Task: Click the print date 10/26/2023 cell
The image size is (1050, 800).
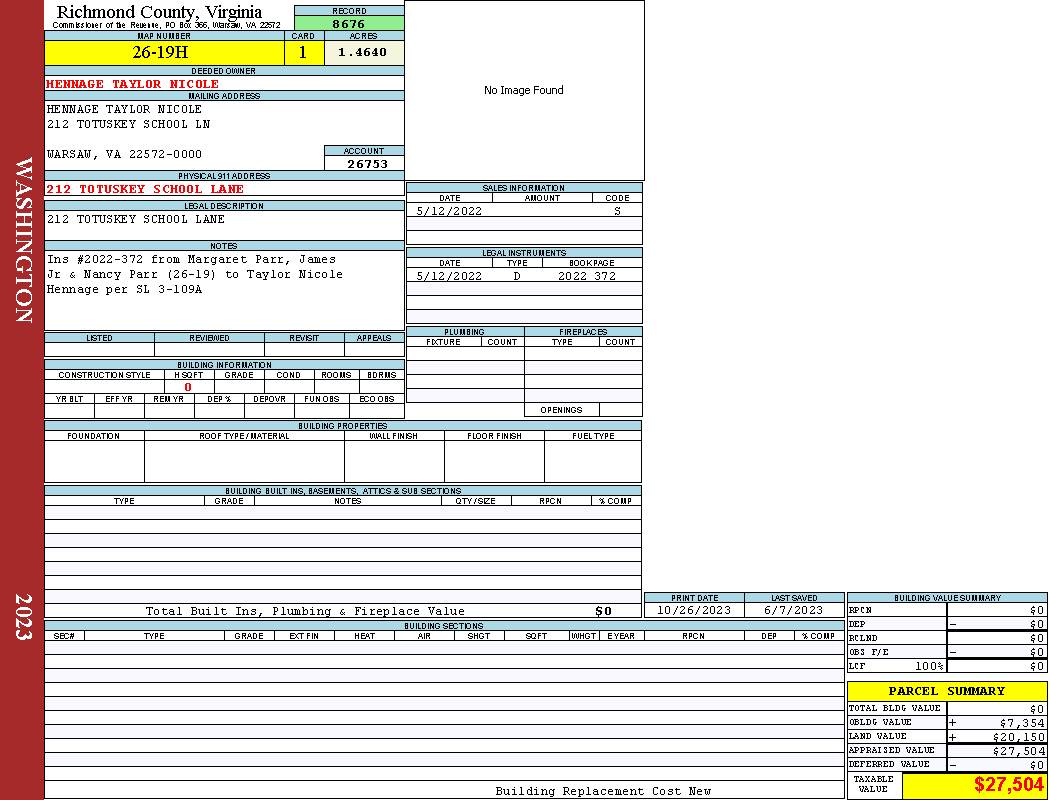Action: tap(693, 610)
